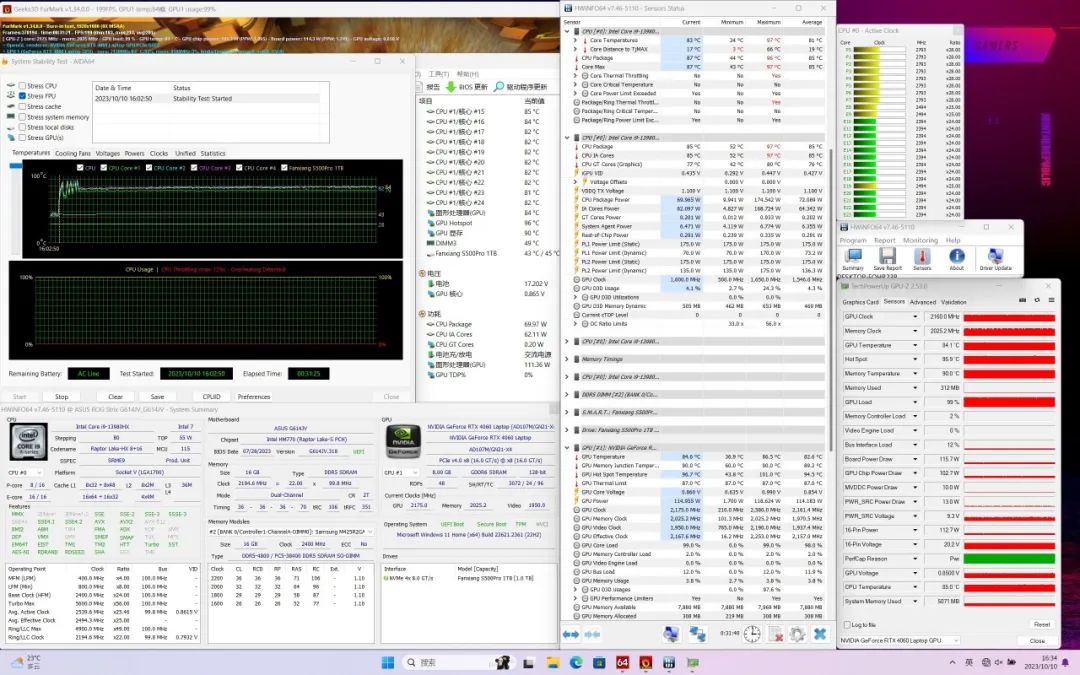Click the clock reset icon in sensors footer
This screenshot has height=675, width=1080.
(x=752, y=634)
